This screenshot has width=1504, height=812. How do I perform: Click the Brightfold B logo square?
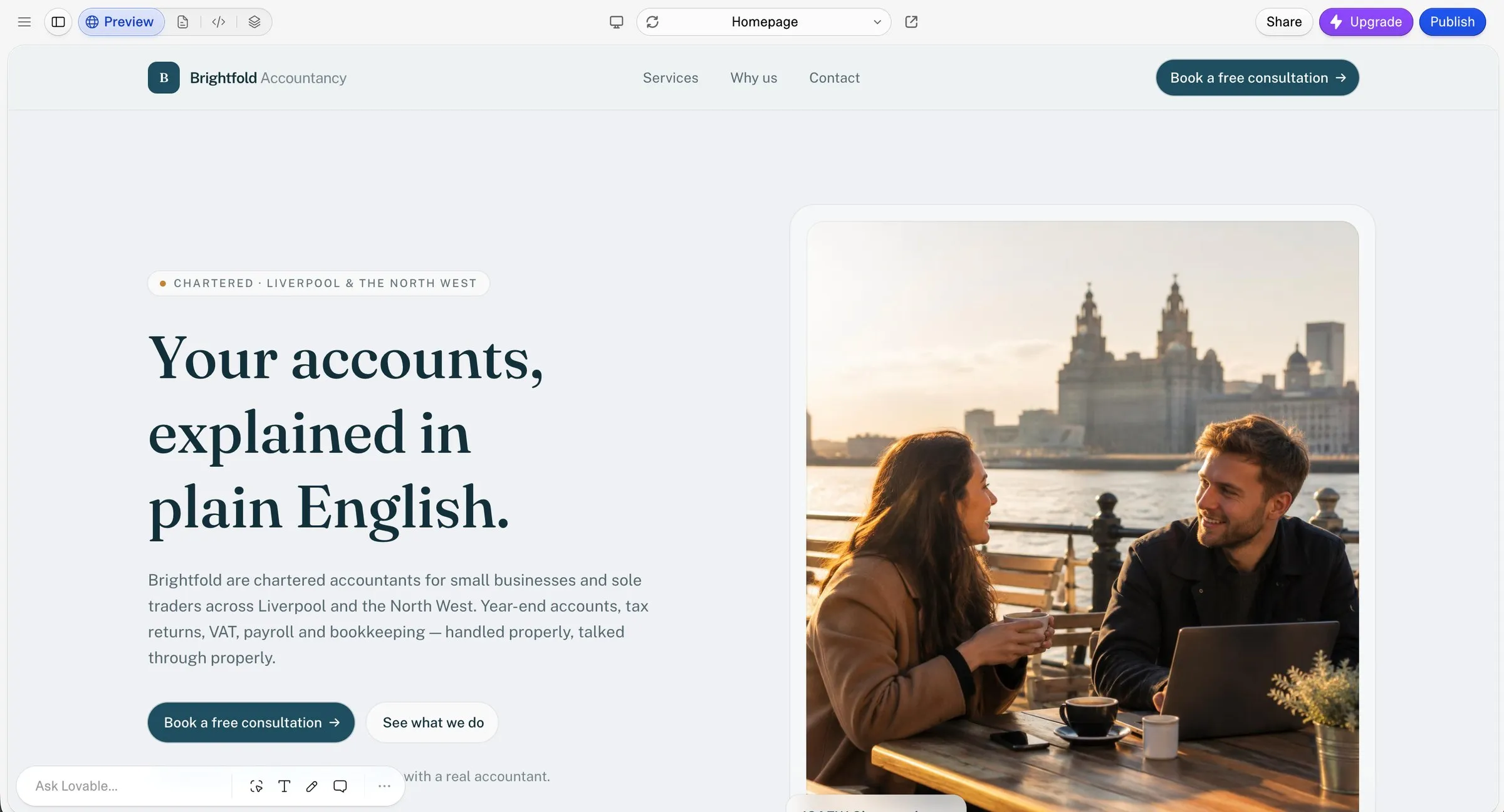[164, 78]
